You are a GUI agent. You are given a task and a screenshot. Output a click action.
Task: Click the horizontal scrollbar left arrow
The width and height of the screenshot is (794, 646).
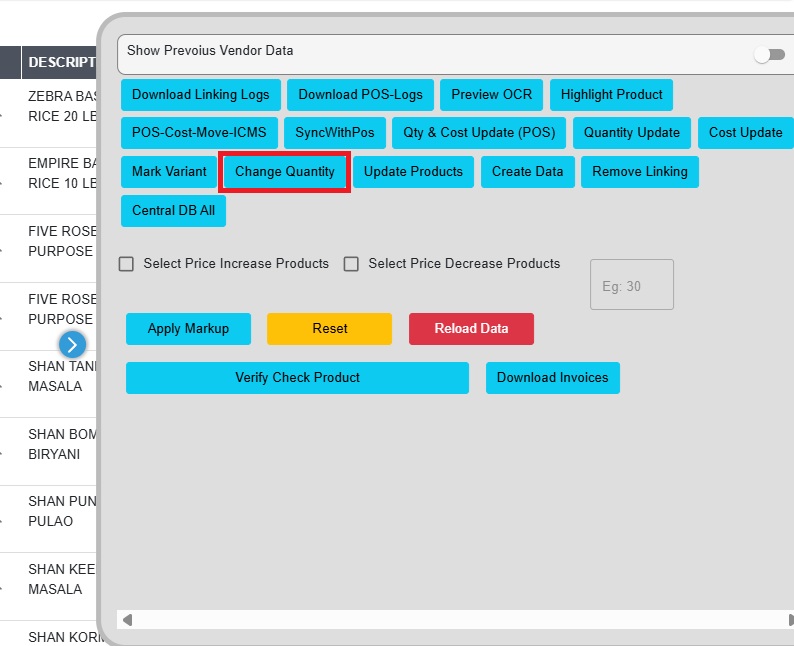click(x=127, y=620)
